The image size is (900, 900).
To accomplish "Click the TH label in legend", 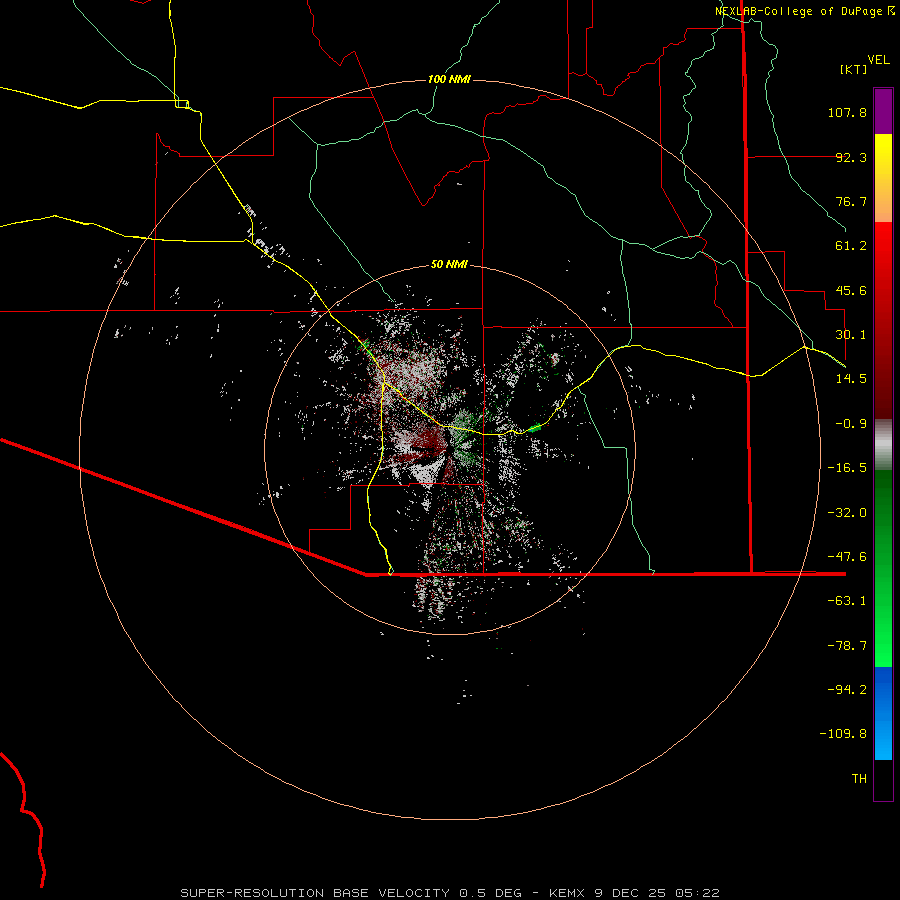I will tap(859, 779).
